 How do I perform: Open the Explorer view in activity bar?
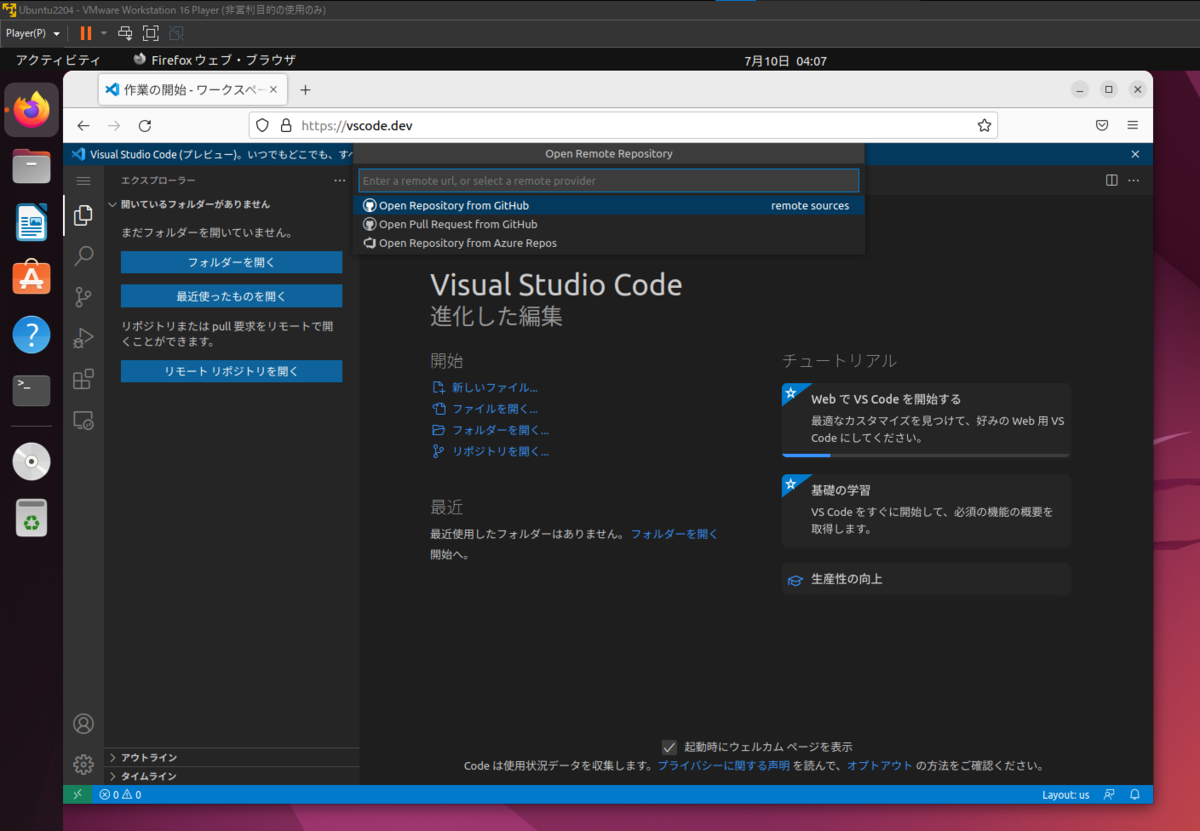click(x=84, y=214)
